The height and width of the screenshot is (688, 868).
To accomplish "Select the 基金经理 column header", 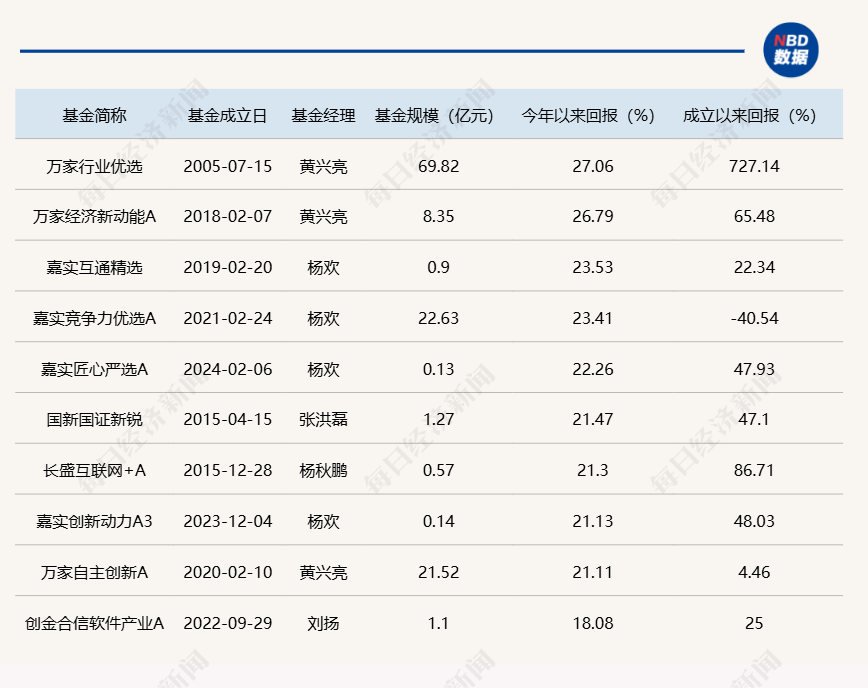I will coord(323,115).
